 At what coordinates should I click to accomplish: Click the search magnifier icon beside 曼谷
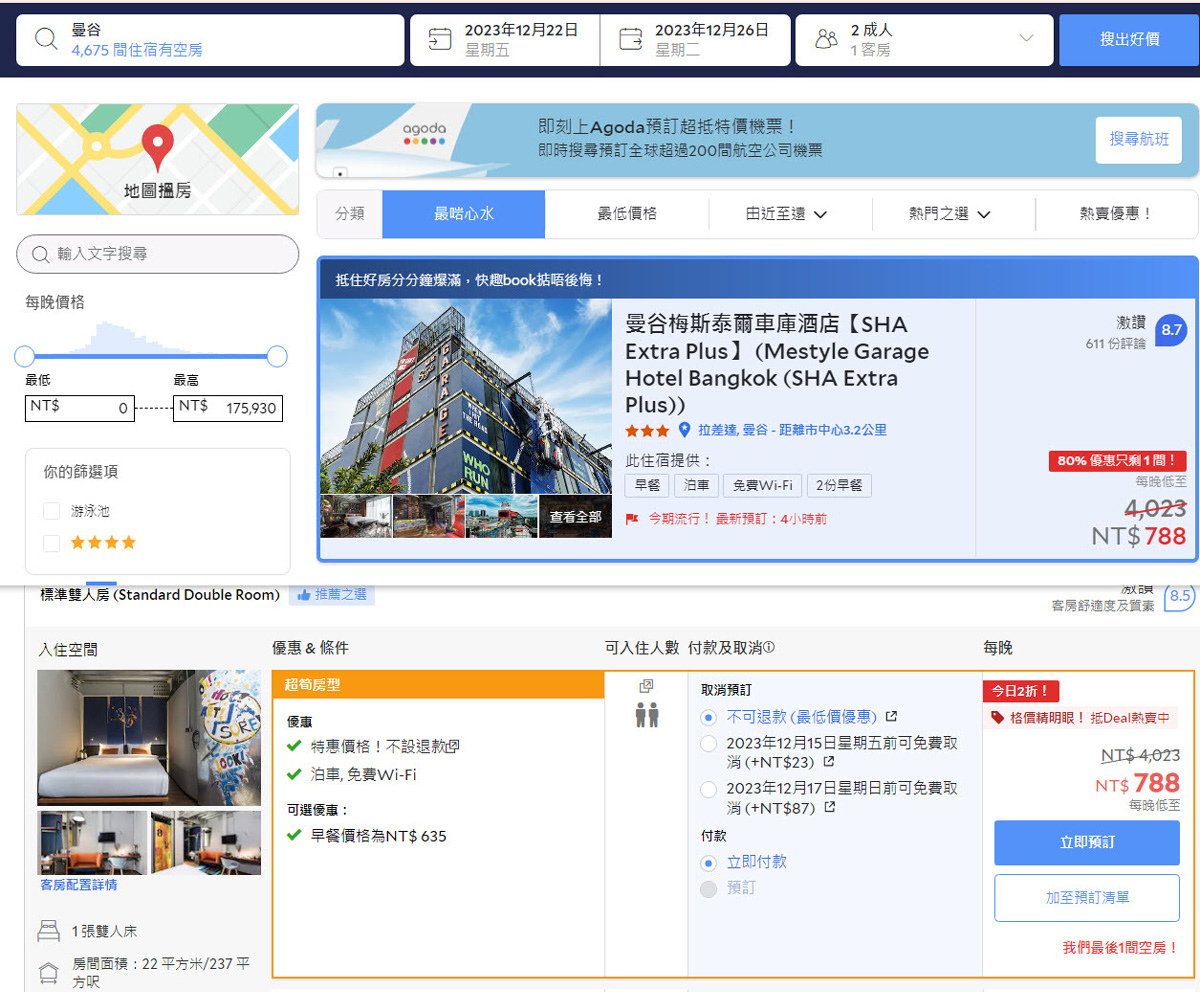47,39
